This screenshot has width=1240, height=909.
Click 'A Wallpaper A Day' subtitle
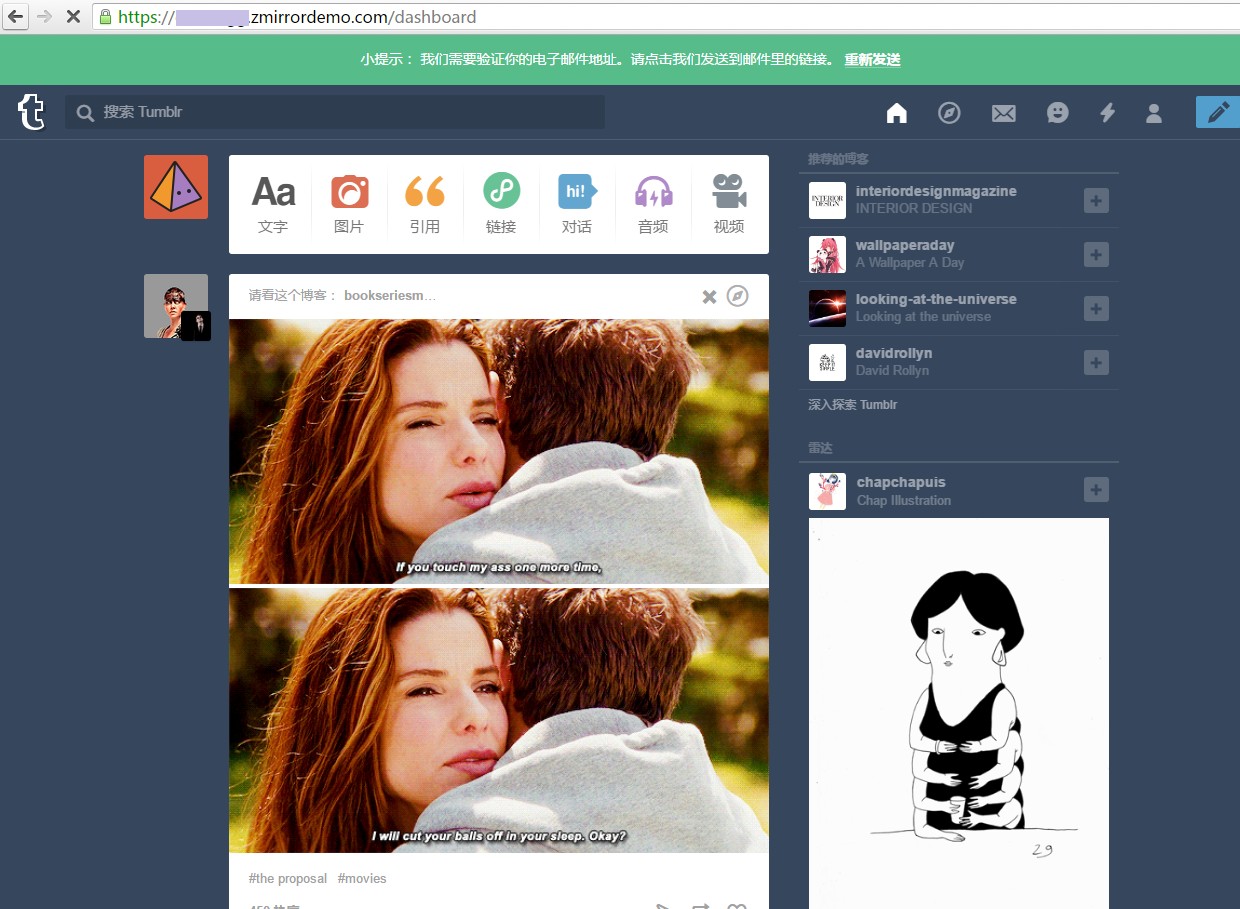click(x=910, y=263)
